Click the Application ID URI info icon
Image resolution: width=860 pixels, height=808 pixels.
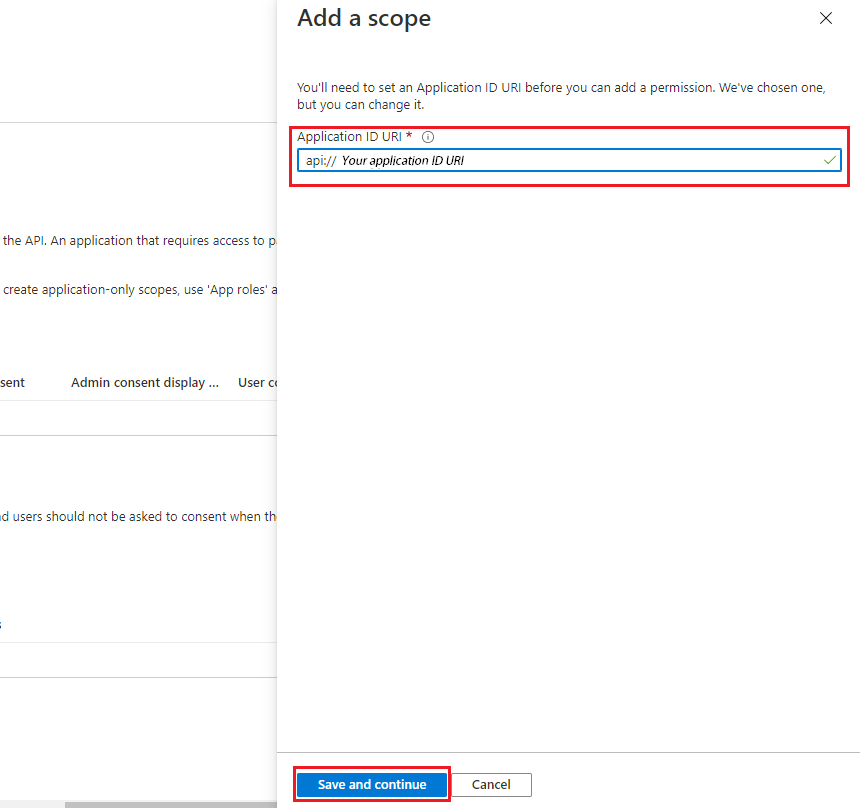pyautogui.click(x=428, y=137)
